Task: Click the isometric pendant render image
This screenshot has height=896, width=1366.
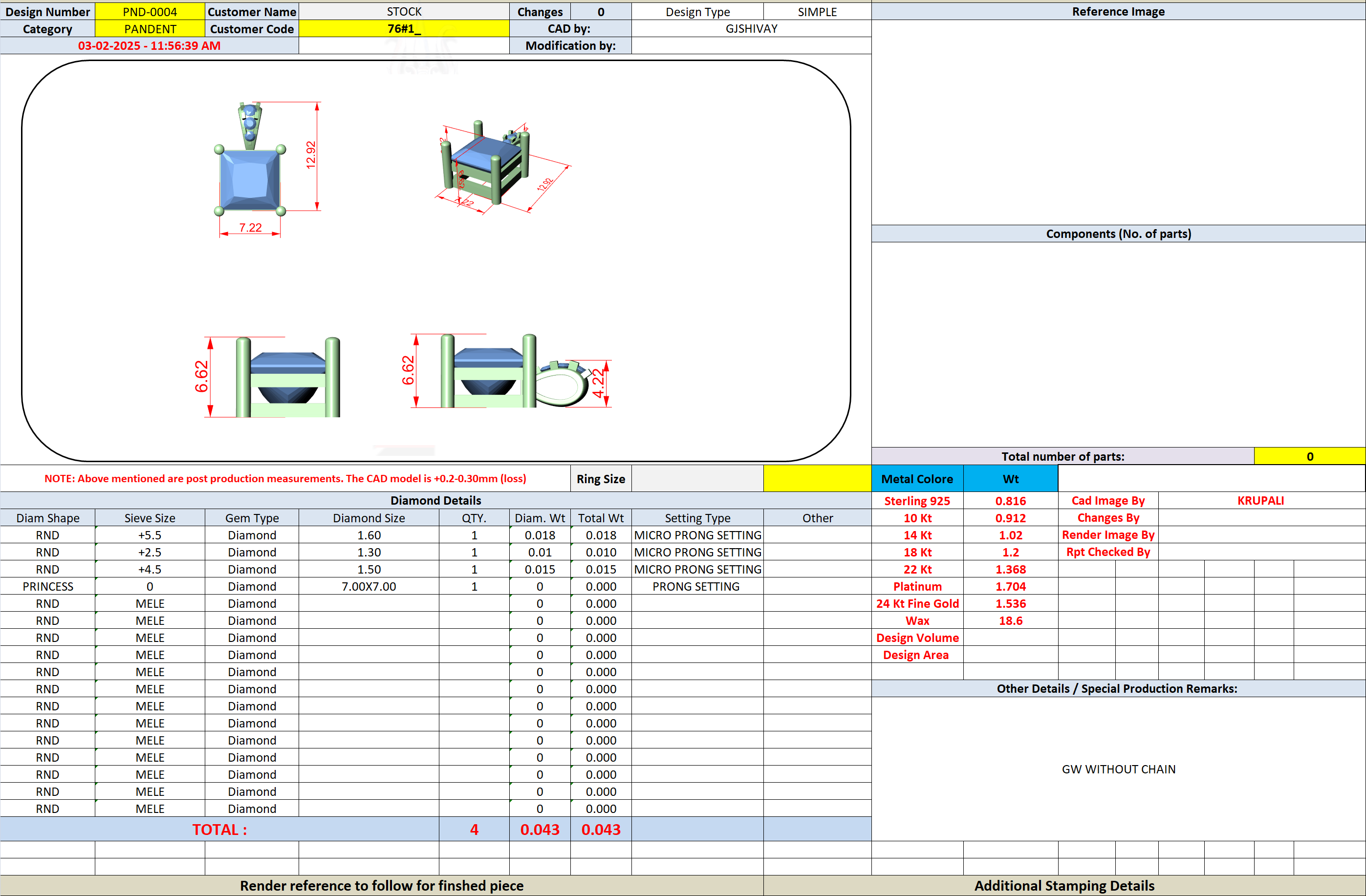Action: point(503,168)
